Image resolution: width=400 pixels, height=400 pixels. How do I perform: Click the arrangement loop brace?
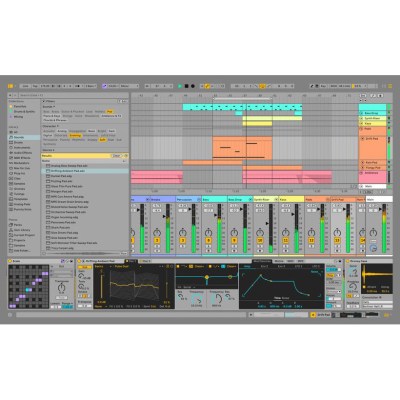coord(242,99)
